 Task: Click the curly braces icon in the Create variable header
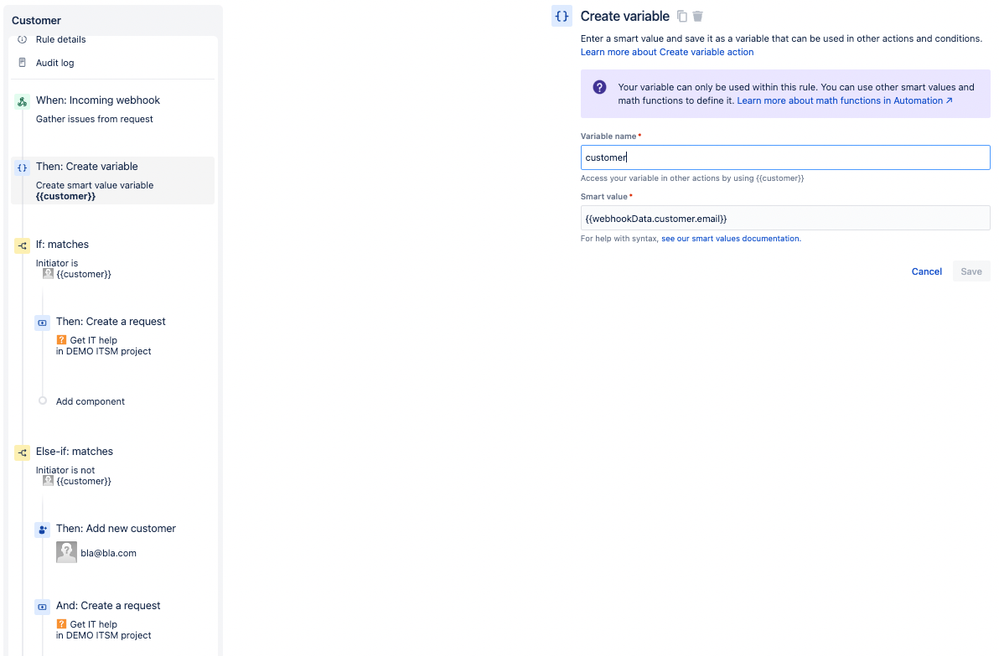click(x=561, y=15)
